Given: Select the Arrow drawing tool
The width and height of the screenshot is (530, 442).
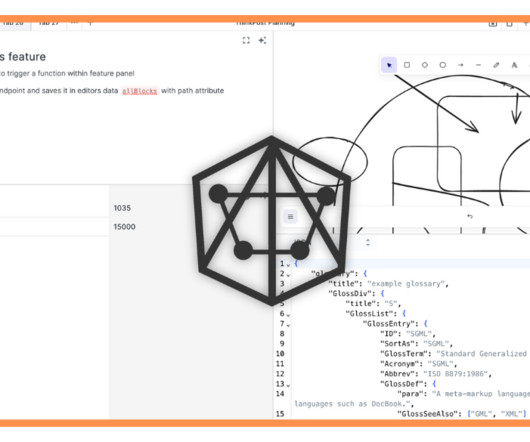Looking at the screenshot, I should (x=460, y=65).
